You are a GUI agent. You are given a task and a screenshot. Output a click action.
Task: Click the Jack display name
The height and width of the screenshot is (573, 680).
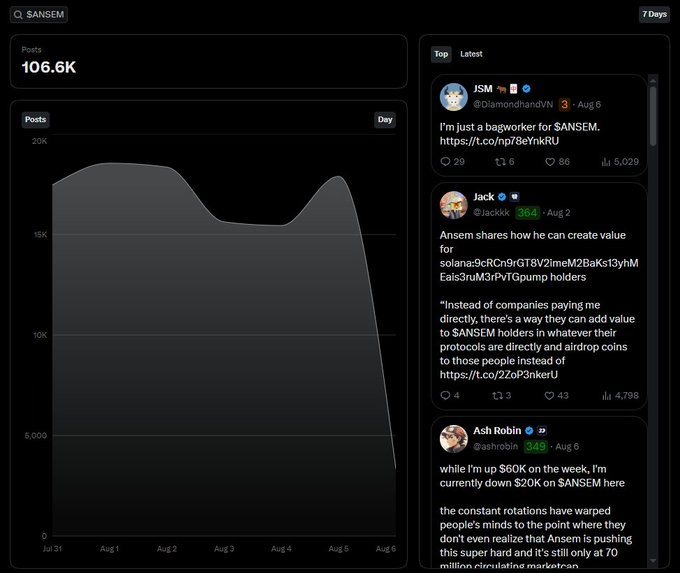484,197
